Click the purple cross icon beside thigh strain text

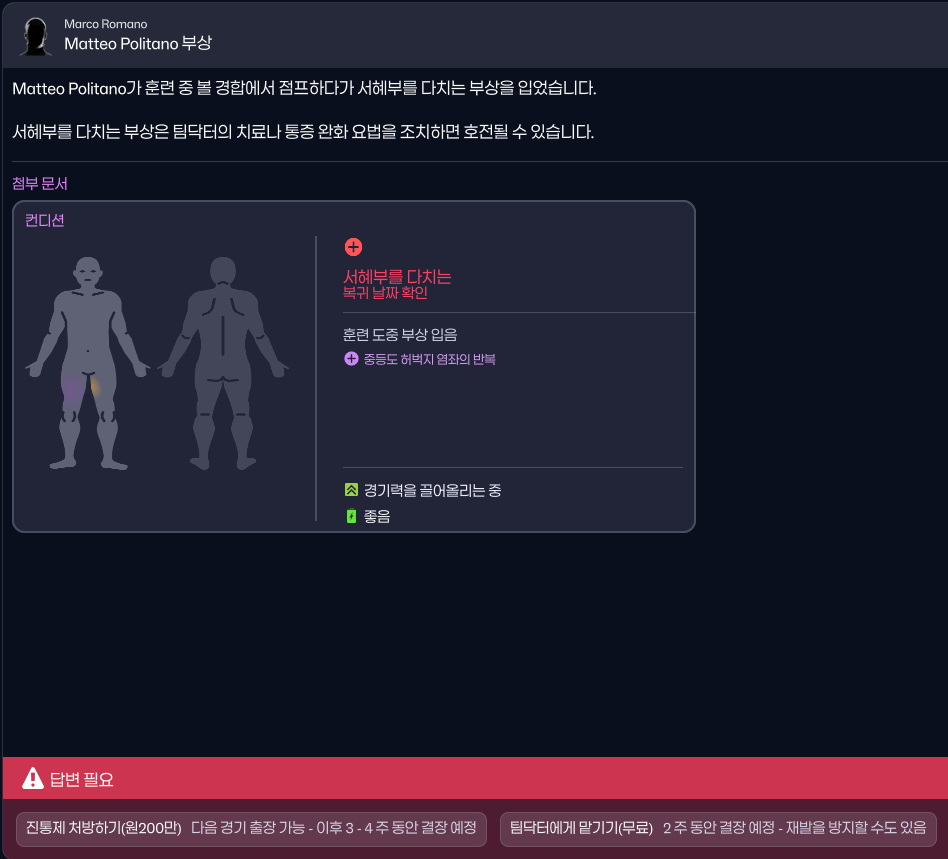click(351, 358)
